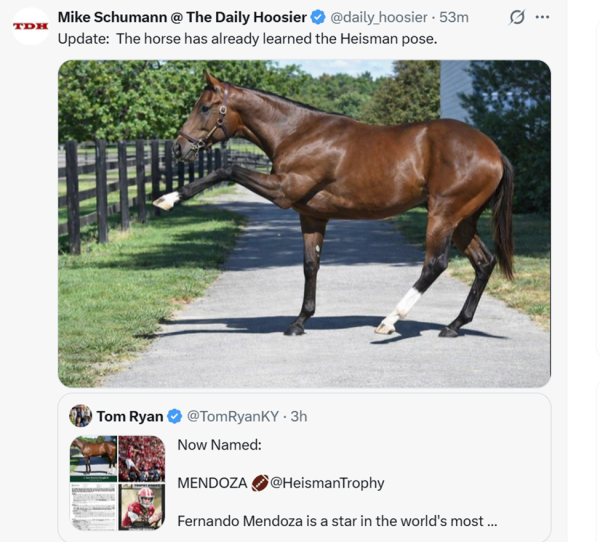600x542 pixels.
Task: Click the TDH profile avatar
Action: point(31,25)
